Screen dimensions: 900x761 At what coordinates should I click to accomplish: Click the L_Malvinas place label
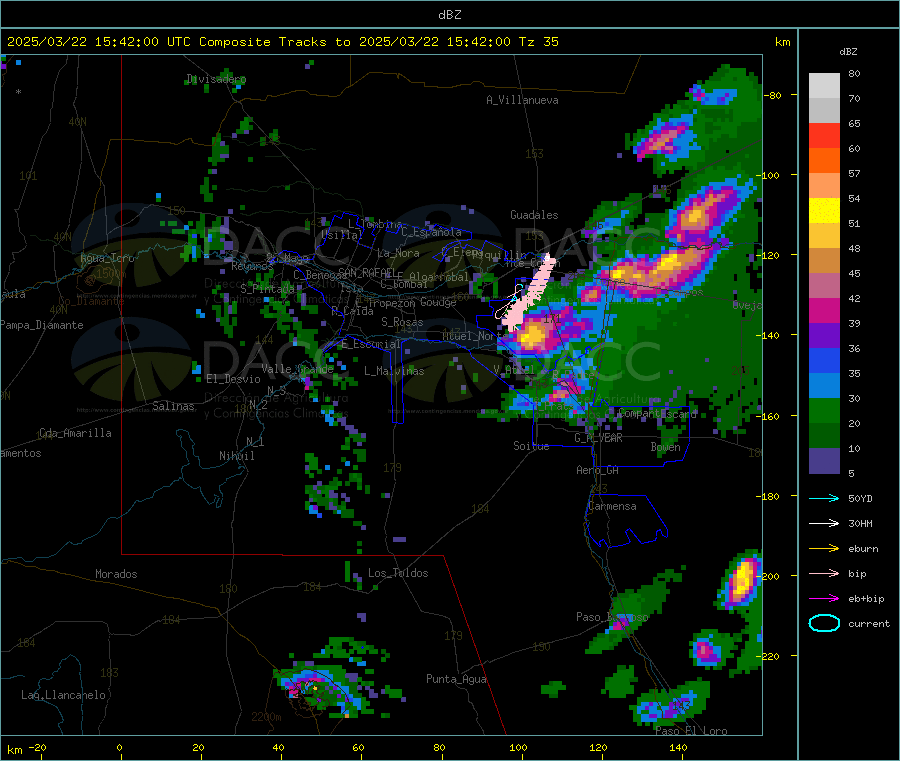(x=394, y=371)
